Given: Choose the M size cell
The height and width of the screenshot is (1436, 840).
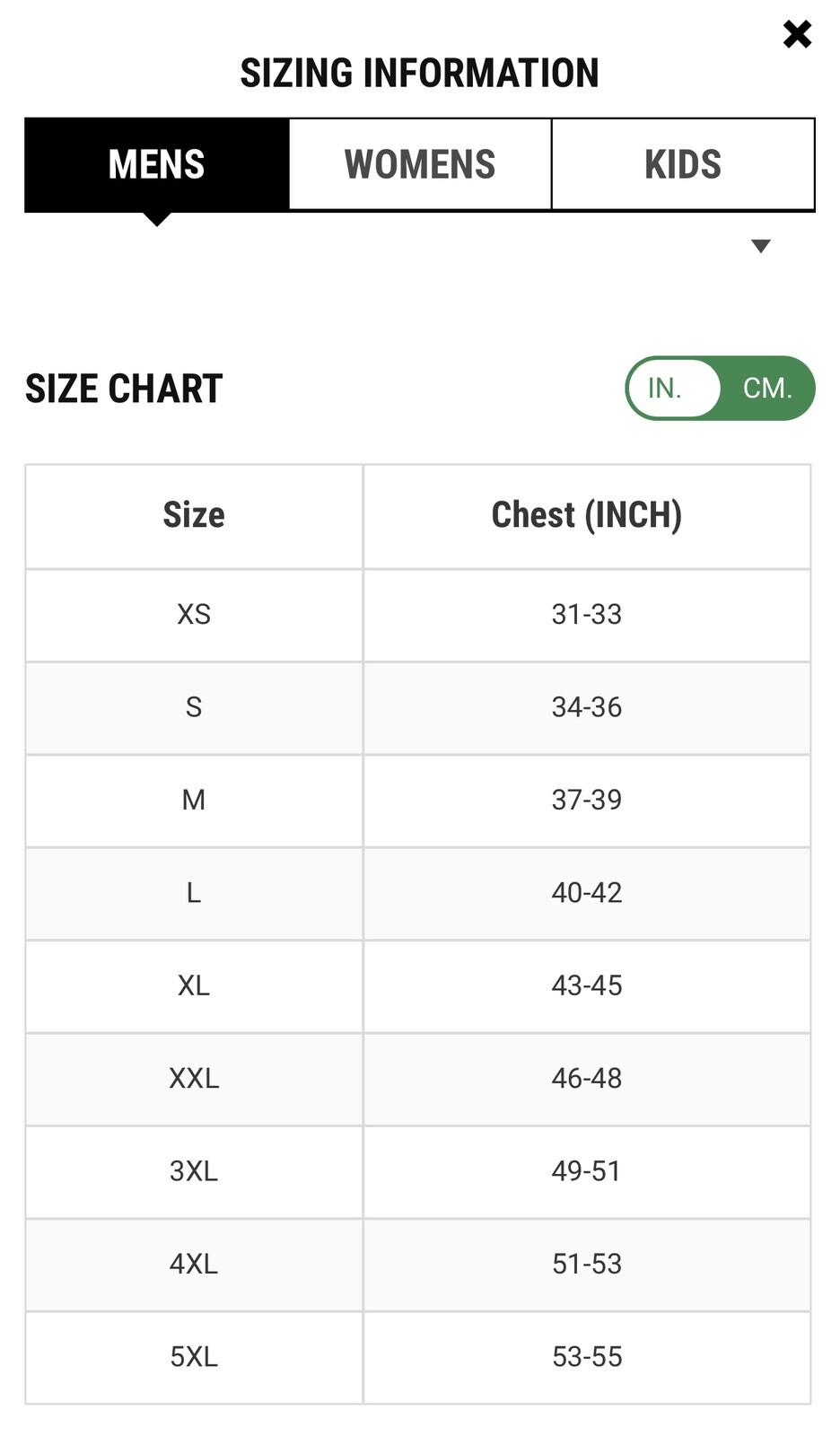Looking at the screenshot, I should click(194, 800).
